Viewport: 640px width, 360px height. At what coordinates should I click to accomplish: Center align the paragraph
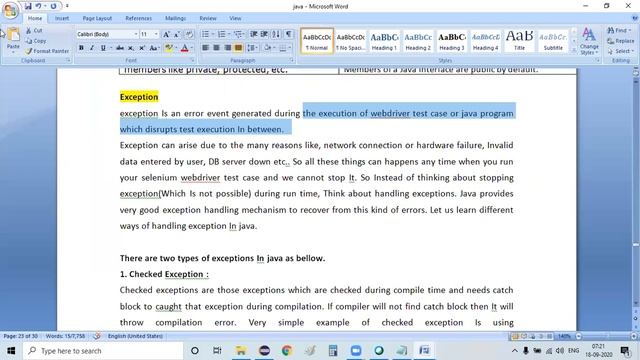(x=216, y=48)
